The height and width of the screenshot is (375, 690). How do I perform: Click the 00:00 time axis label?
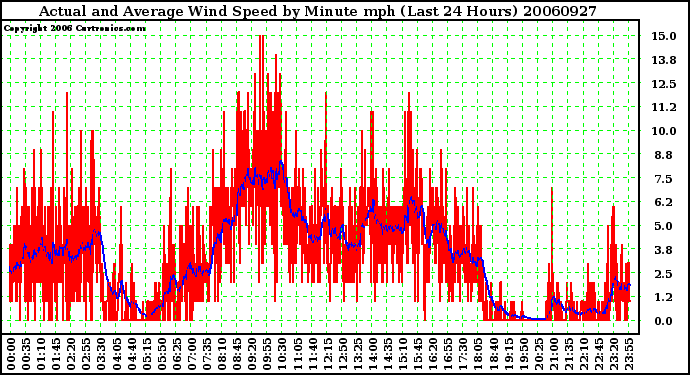11,354
